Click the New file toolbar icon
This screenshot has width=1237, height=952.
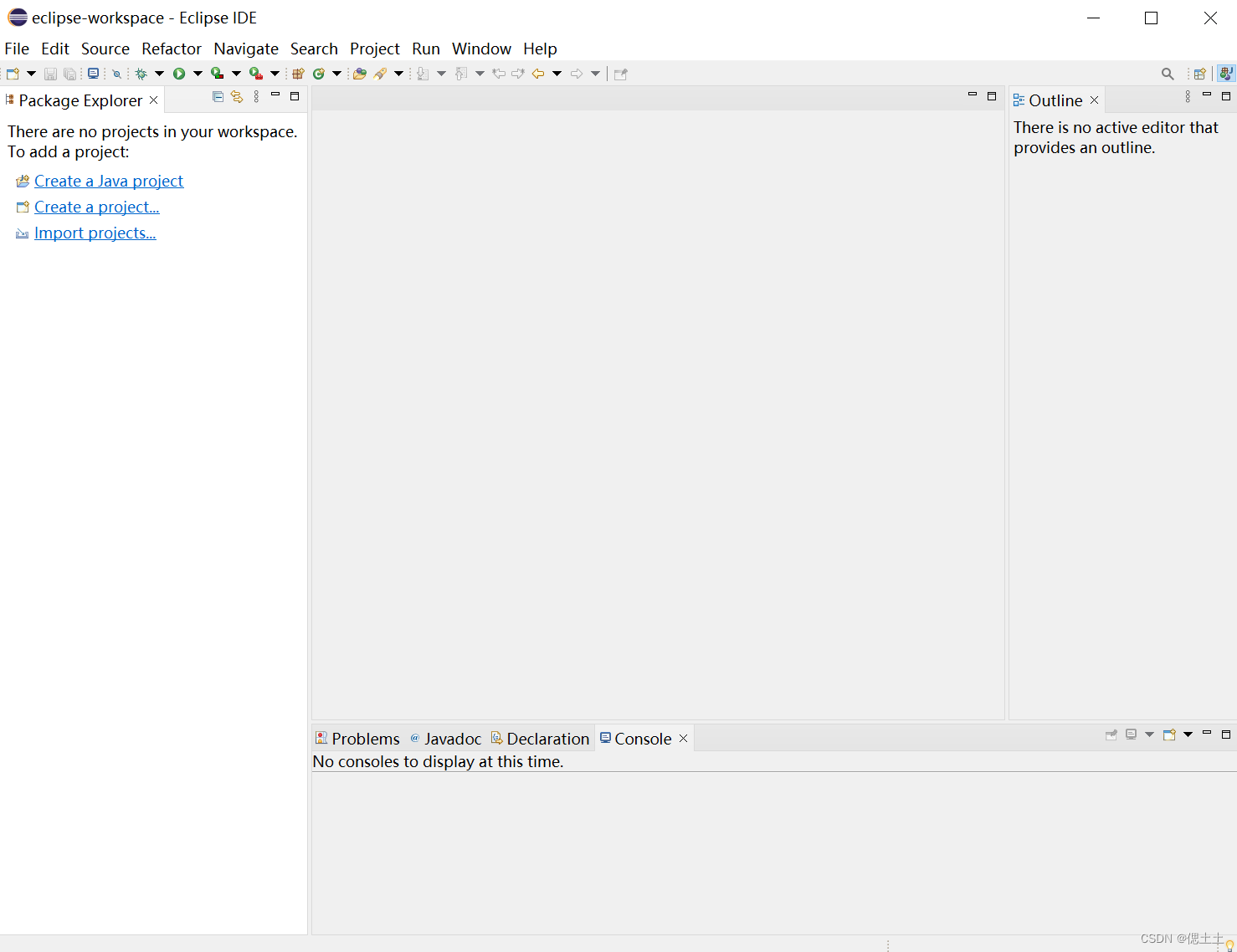(x=13, y=74)
